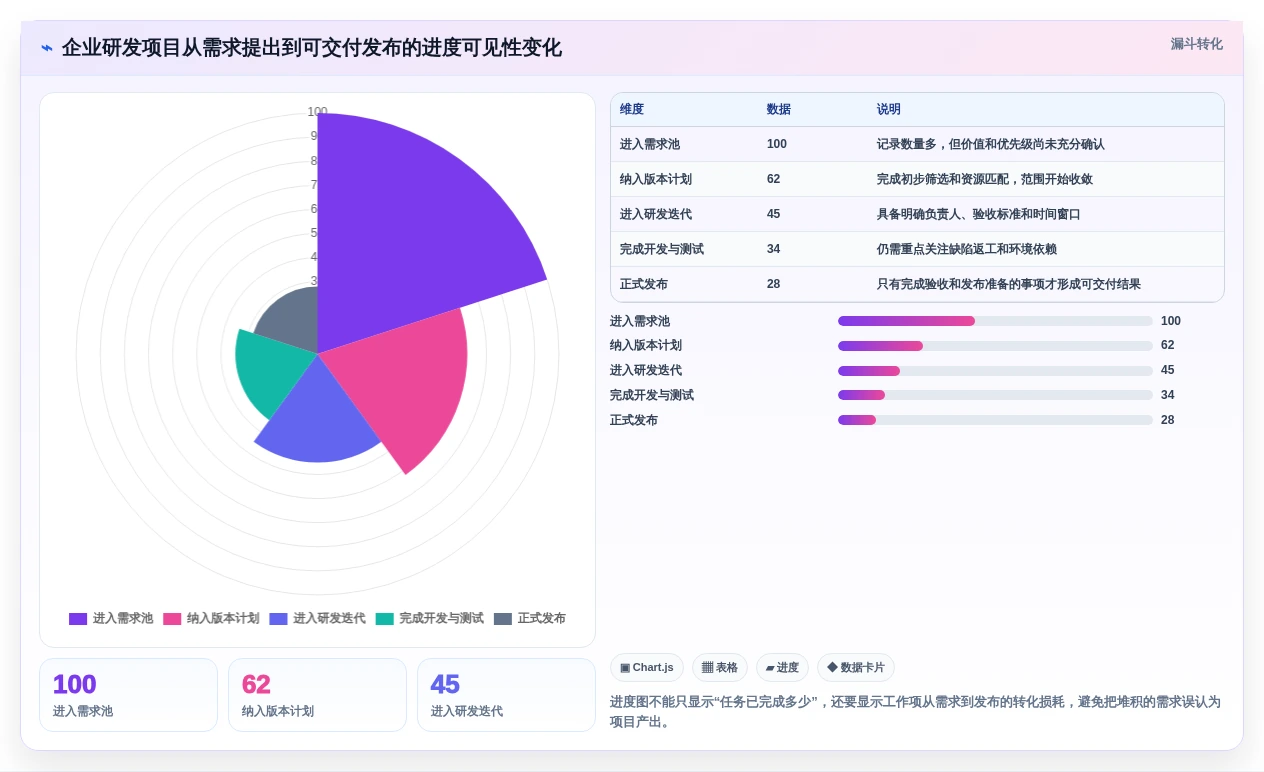Toggle the 进入研发迭代 legend swatch
1264x772 pixels.
(278, 619)
